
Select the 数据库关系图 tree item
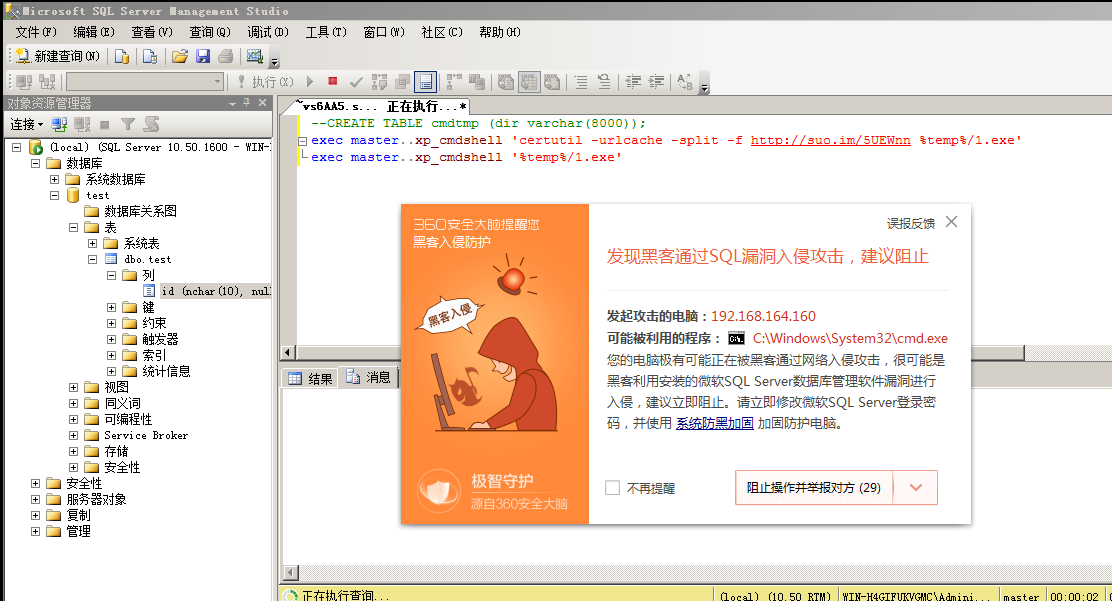click(140, 211)
